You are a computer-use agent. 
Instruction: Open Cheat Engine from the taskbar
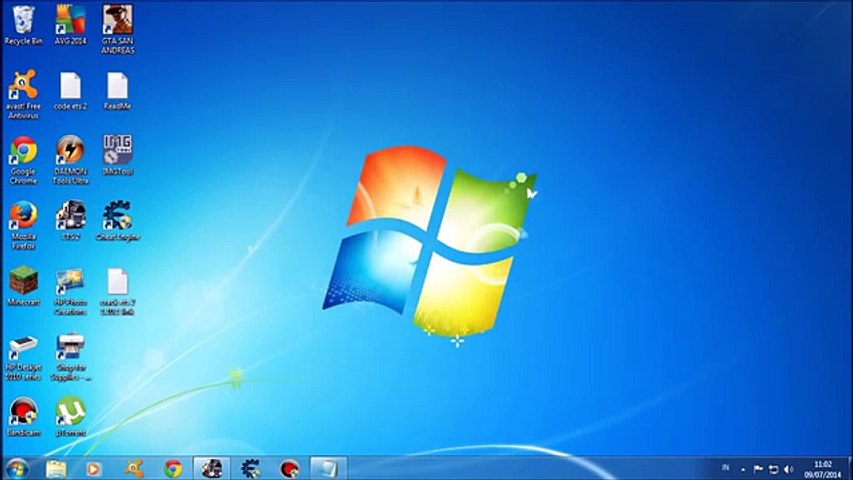point(250,469)
